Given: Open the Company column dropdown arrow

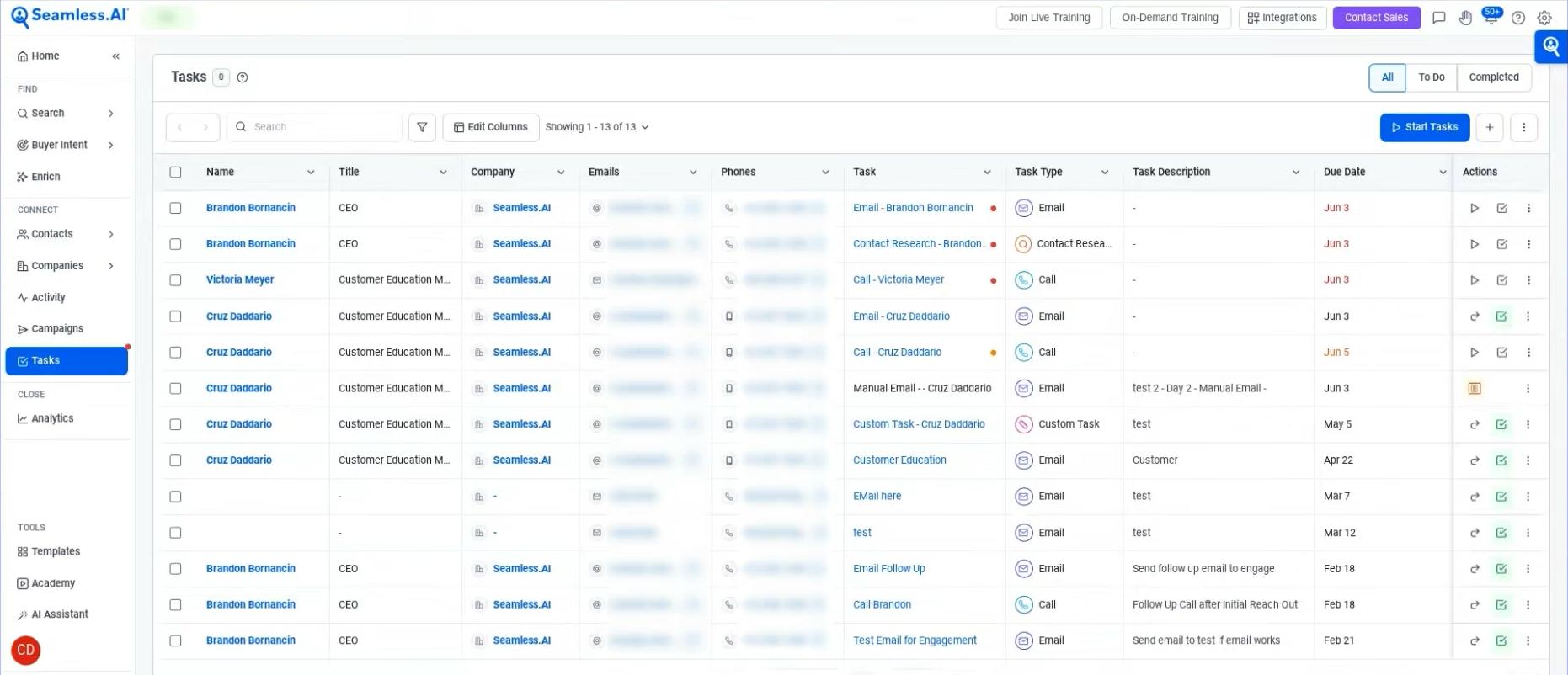Looking at the screenshot, I should [x=561, y=173].
